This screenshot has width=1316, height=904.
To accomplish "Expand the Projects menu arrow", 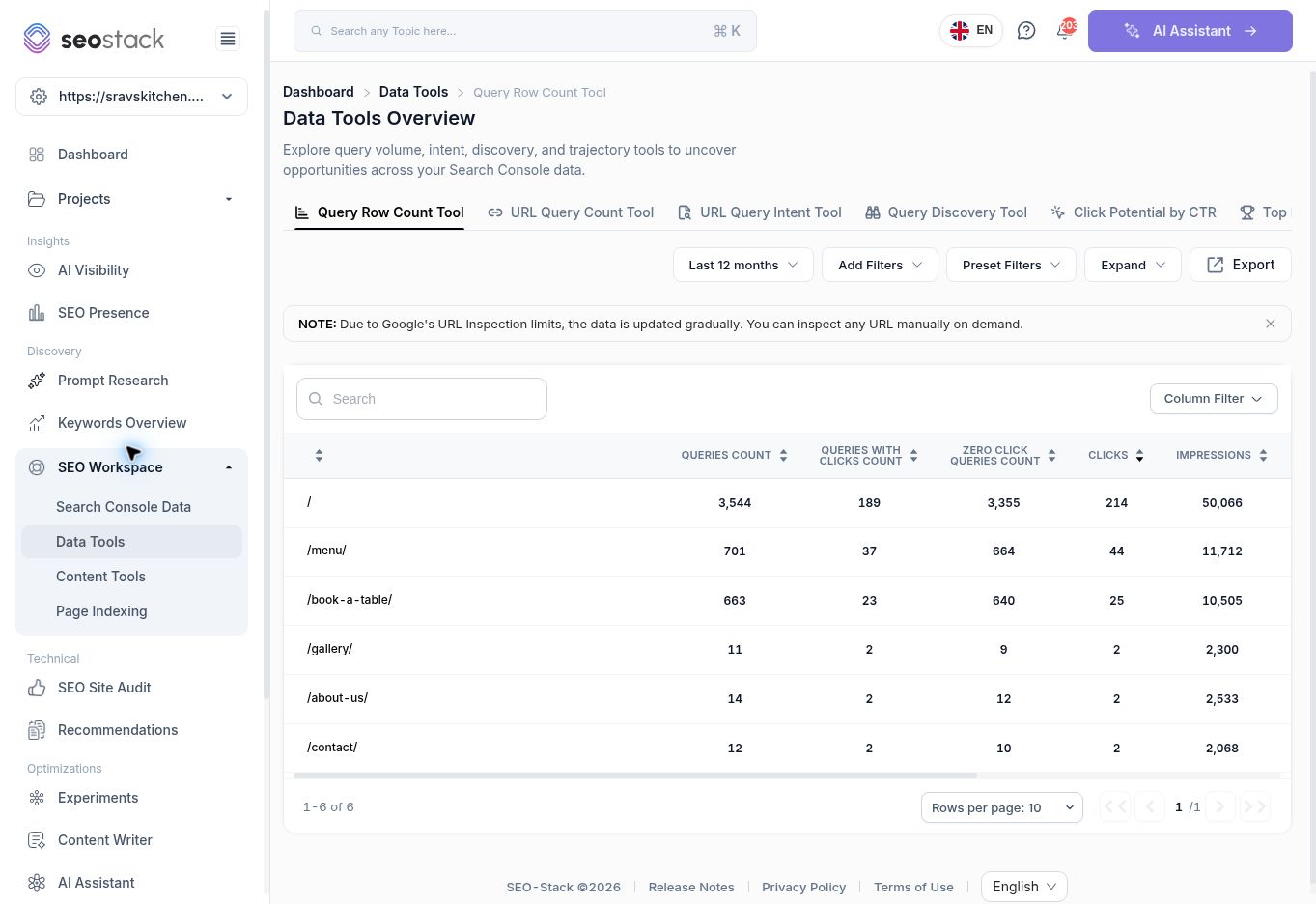I will point(229,199).
